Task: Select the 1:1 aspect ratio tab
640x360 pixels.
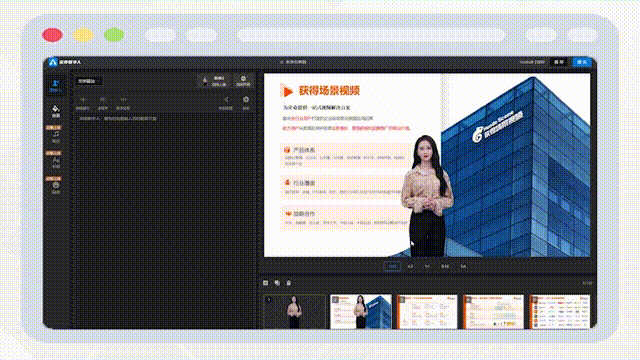Action: 427,266
